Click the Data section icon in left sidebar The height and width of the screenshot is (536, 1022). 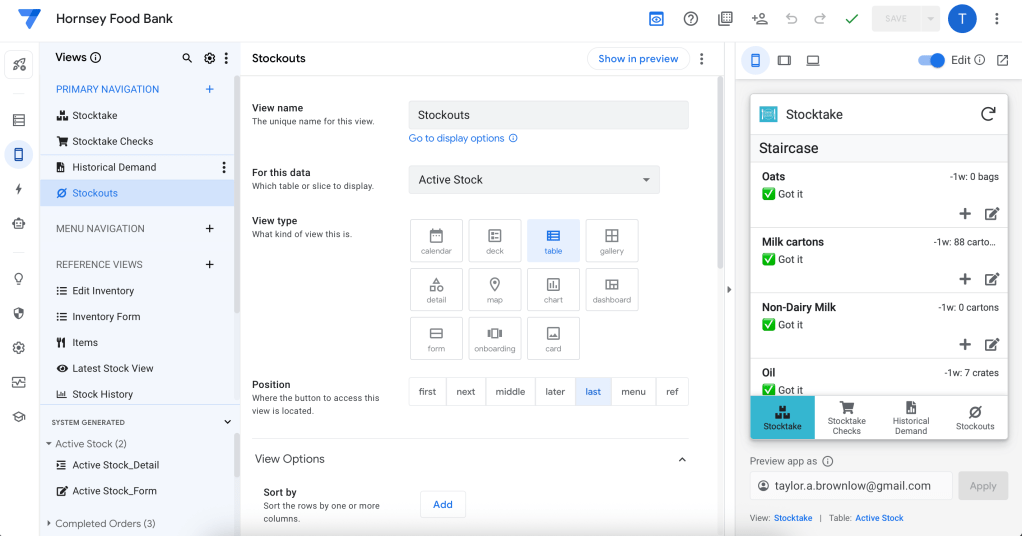(x=19, y=120)
